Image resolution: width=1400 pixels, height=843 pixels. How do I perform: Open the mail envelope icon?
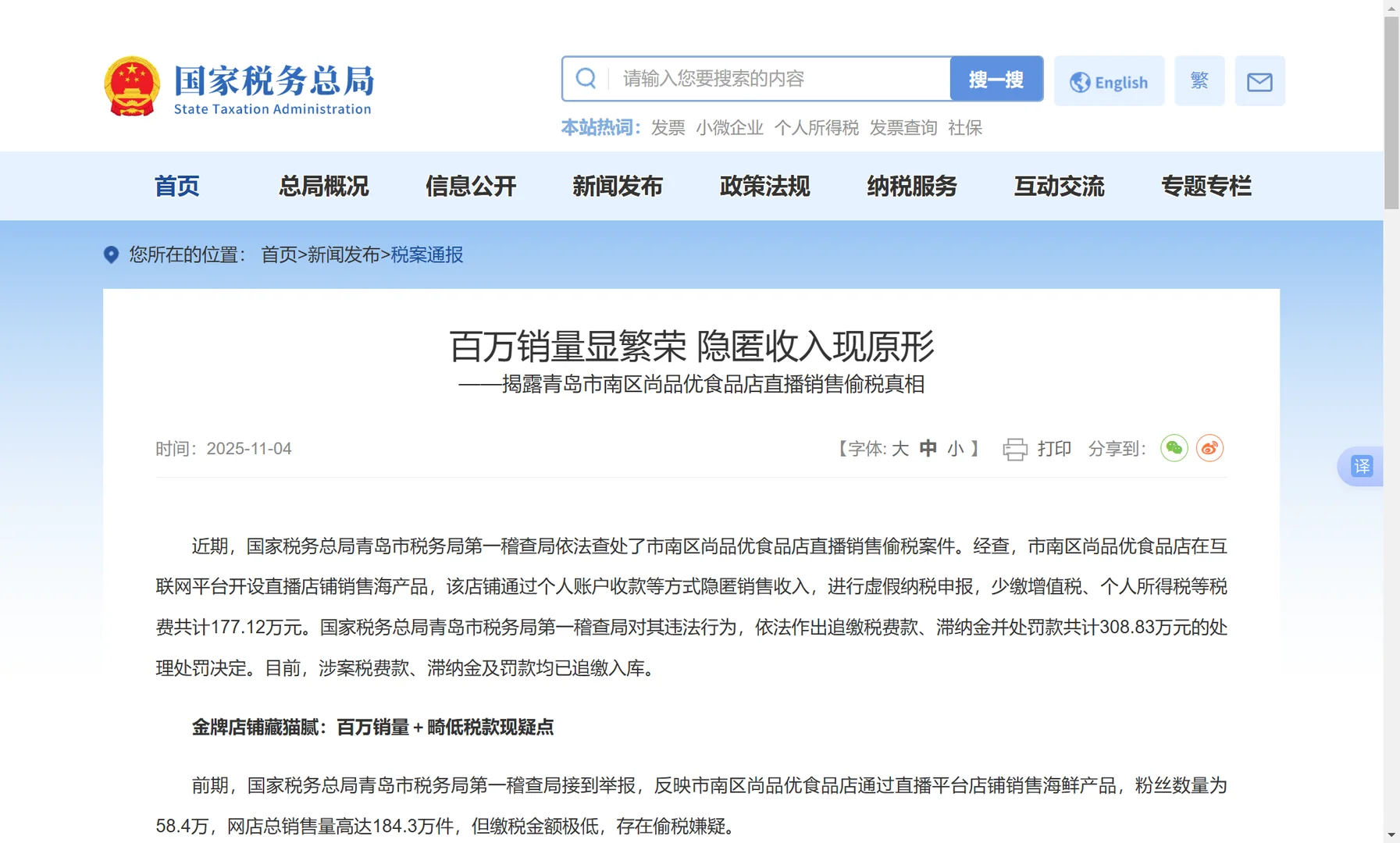(1259, 80)
